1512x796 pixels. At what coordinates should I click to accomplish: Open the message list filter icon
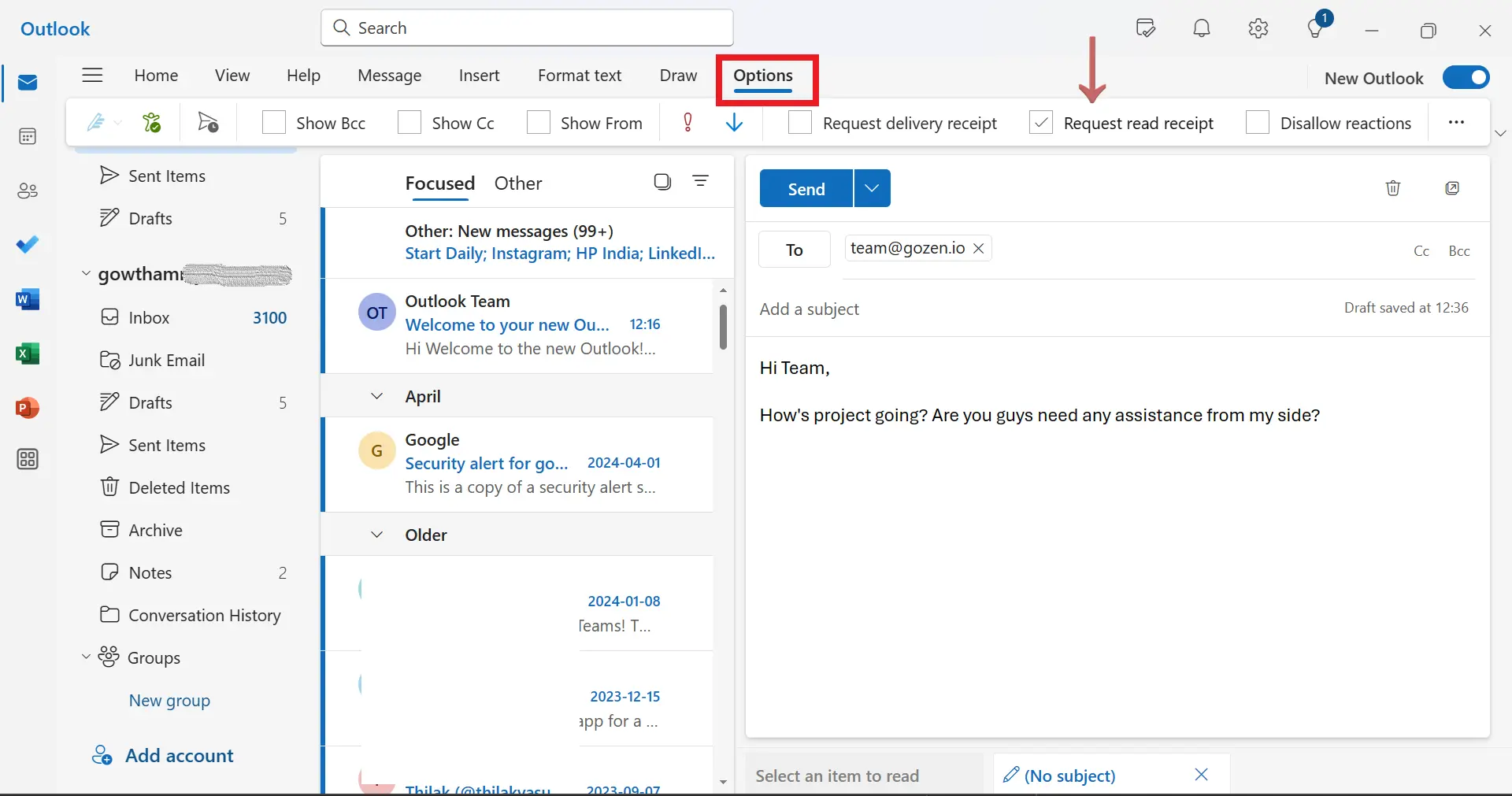[702, 181]
